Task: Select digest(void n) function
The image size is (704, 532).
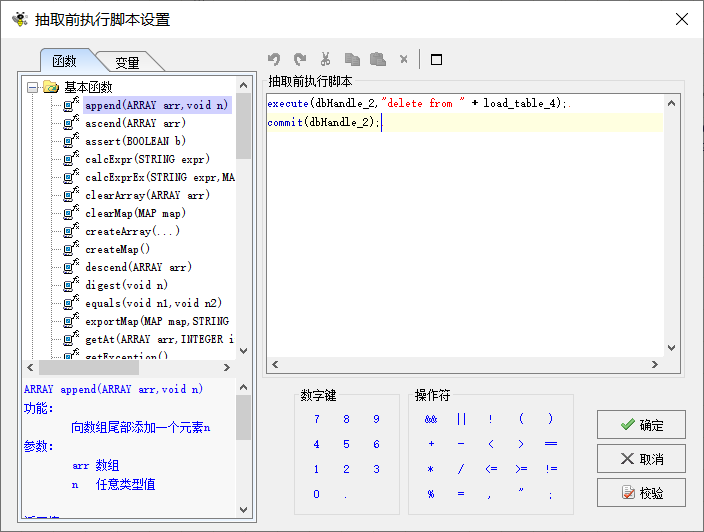Action: pos(127,285)
